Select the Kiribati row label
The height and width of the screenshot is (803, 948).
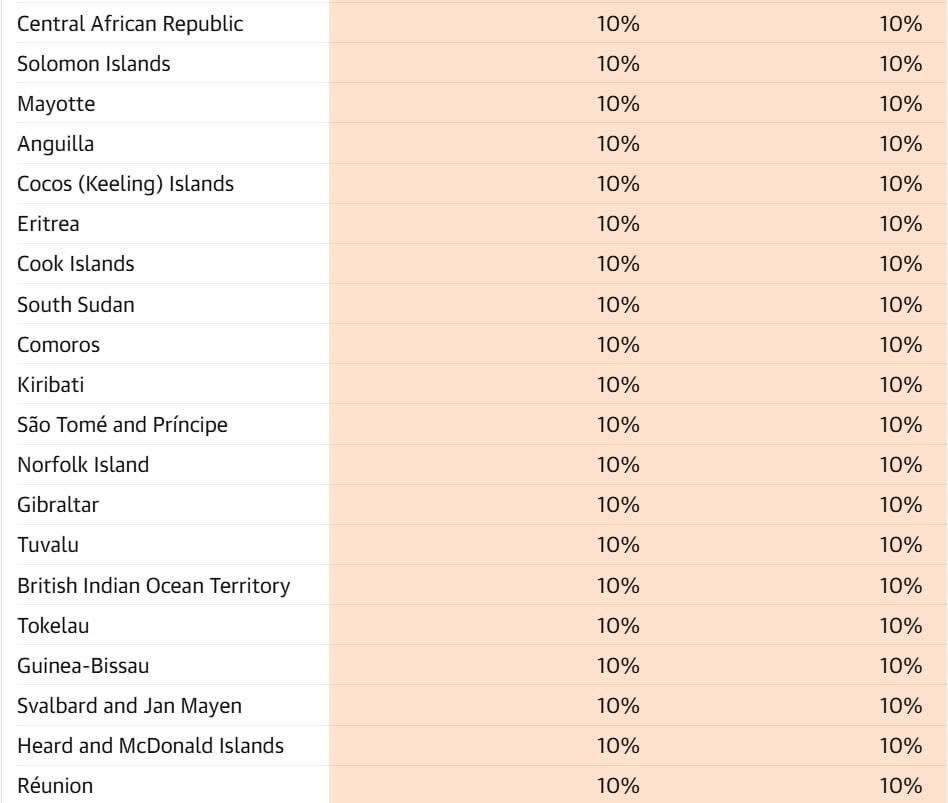coord(50,385)
